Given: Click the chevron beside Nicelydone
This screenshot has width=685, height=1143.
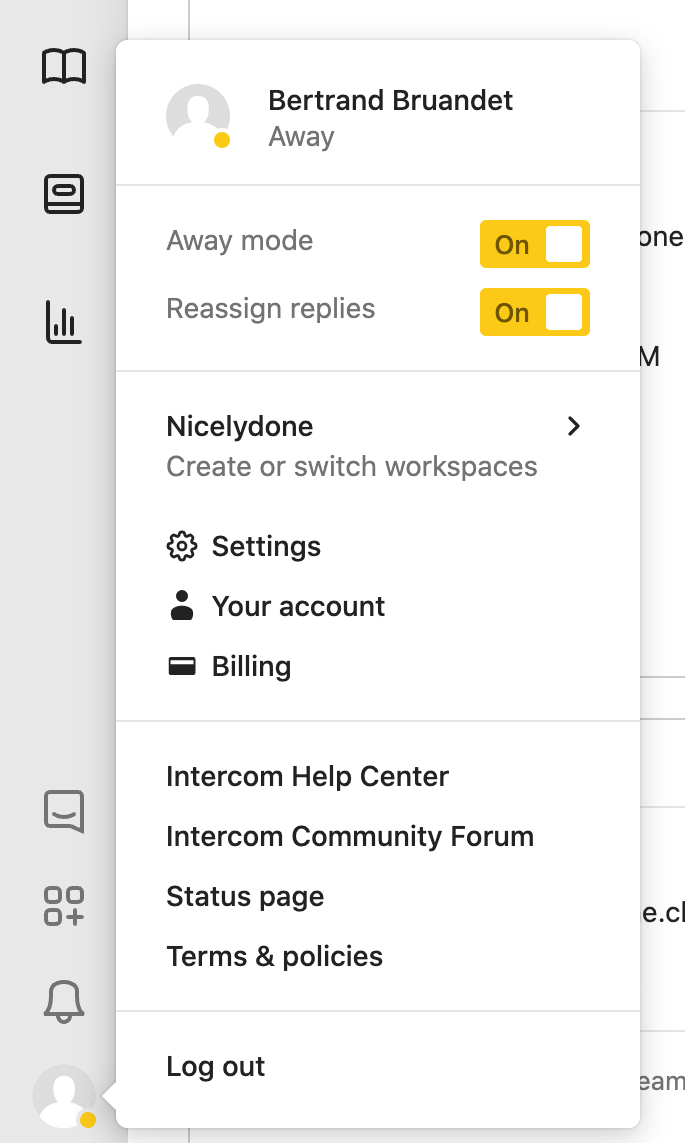Looking at the screenshot, I should (573, 426).
